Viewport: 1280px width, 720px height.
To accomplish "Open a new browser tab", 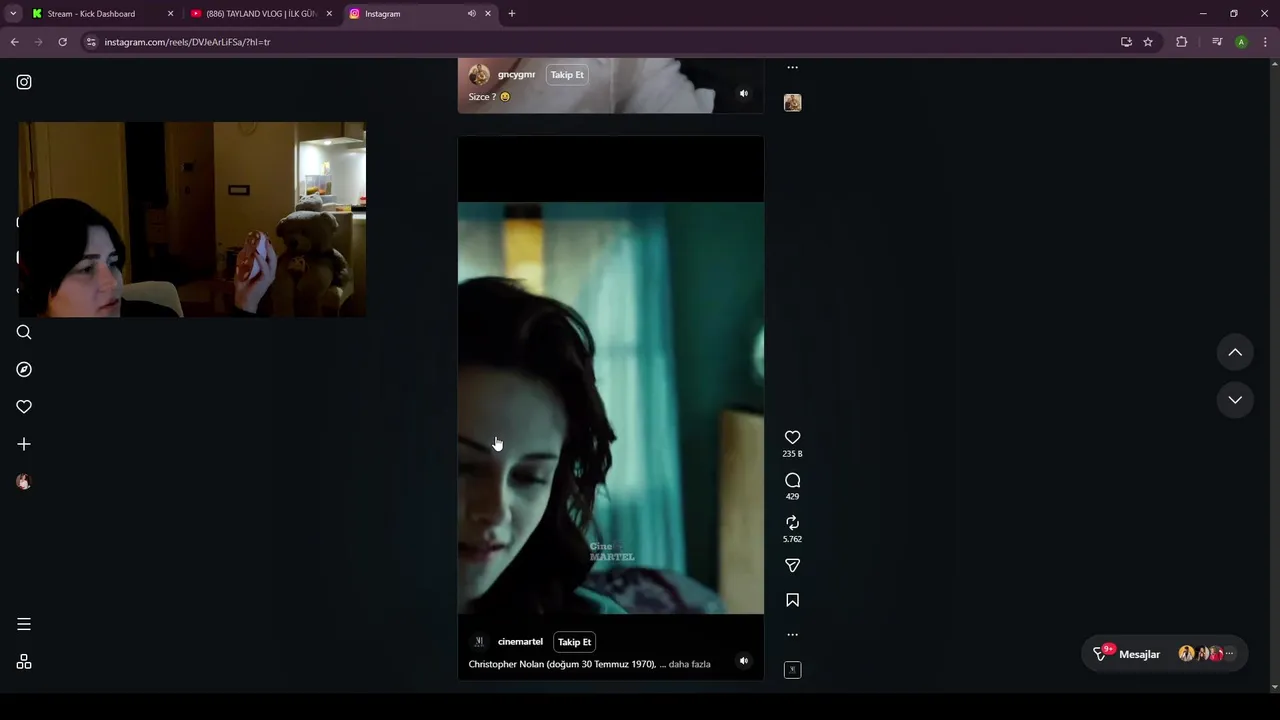I will (x=512, y=14).
